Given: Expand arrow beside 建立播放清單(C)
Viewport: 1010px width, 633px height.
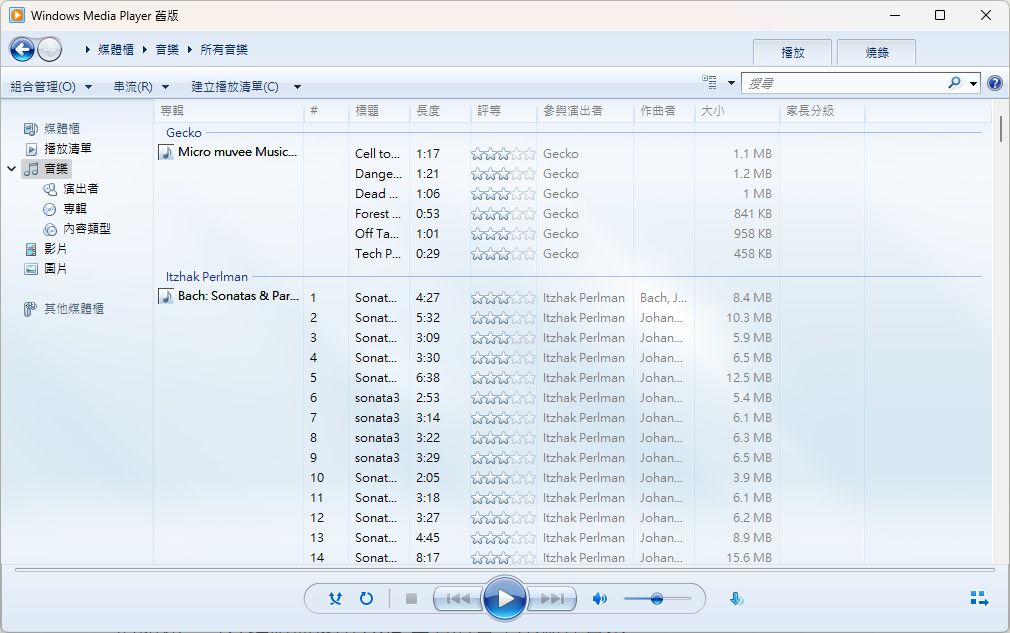Looking at the screenshot, I should (297, 87).
